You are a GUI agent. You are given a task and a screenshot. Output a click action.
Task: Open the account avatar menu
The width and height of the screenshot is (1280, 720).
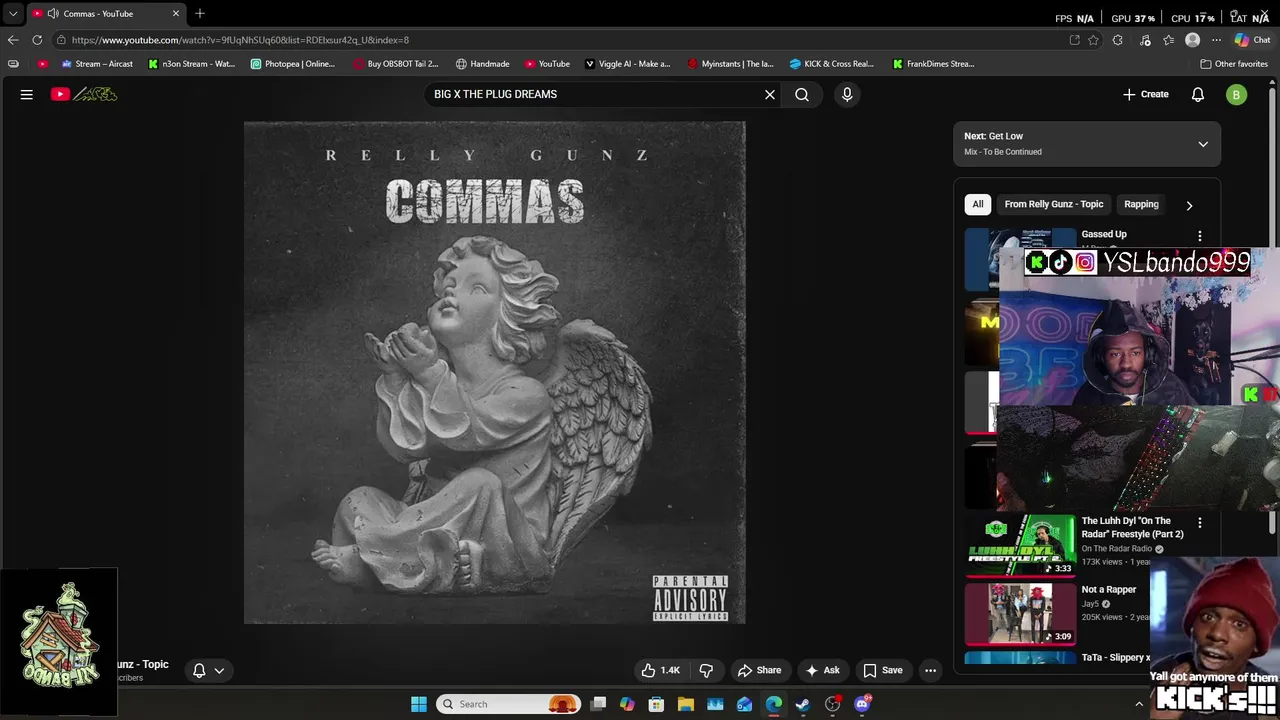click(1237, 94)
